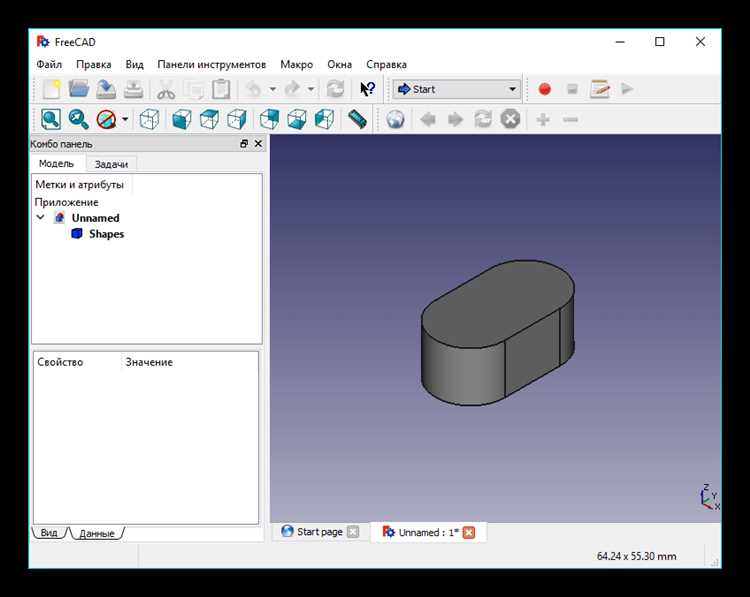The height and width of the screenshot is (597, 750).
Task: Select the Unnamed : 1* document tab
Action: point(428,532)
